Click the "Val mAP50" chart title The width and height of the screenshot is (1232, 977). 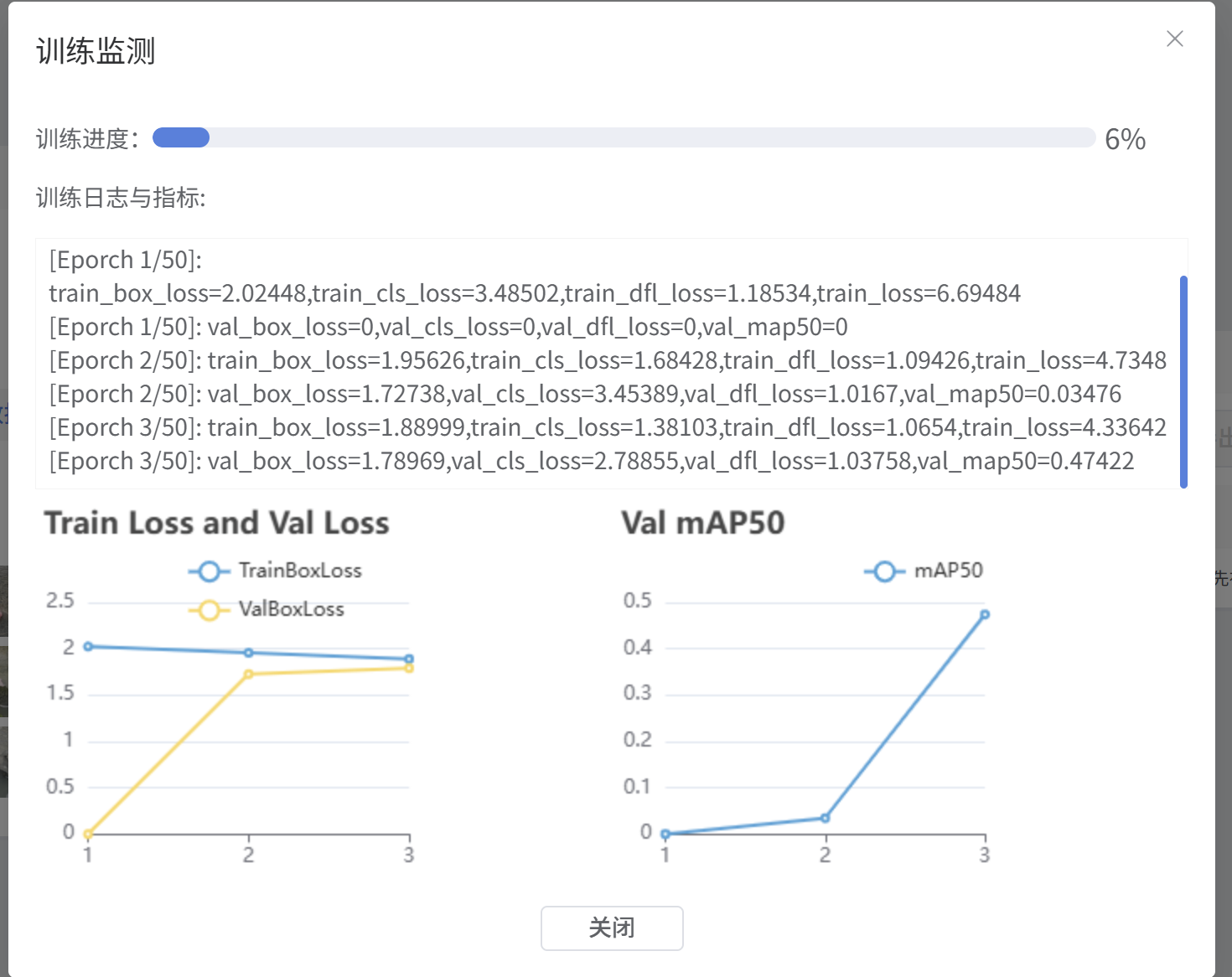pos(702,523)
